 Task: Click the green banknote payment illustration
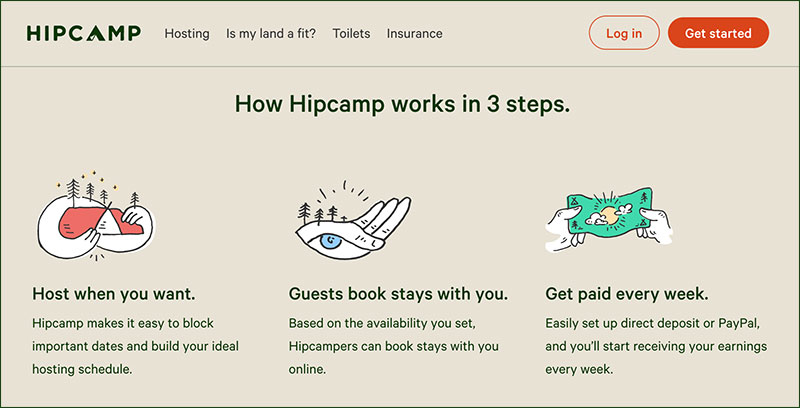point(609,219)
